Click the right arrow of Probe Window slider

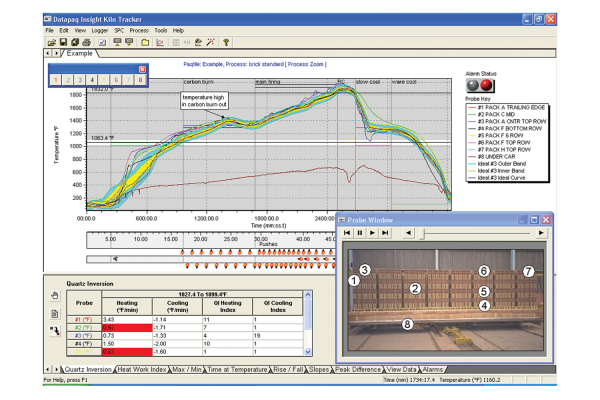click(541, 232)
